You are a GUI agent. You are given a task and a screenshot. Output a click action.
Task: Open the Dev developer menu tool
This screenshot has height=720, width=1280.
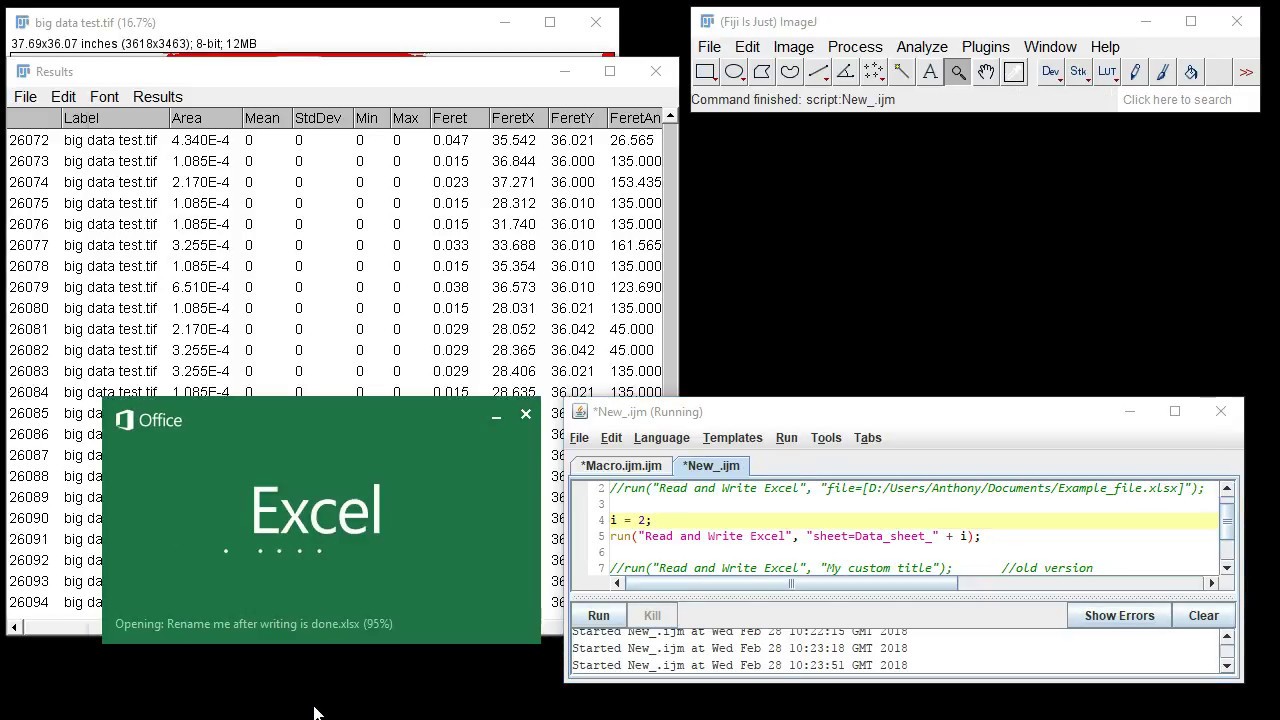coord(1051,72)
